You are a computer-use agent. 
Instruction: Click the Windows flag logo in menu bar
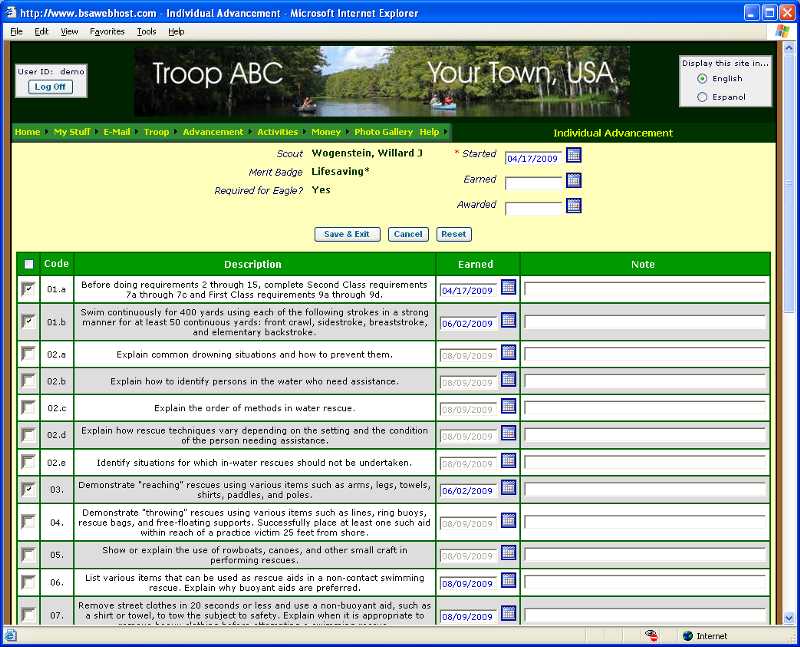tap(782, 31)
